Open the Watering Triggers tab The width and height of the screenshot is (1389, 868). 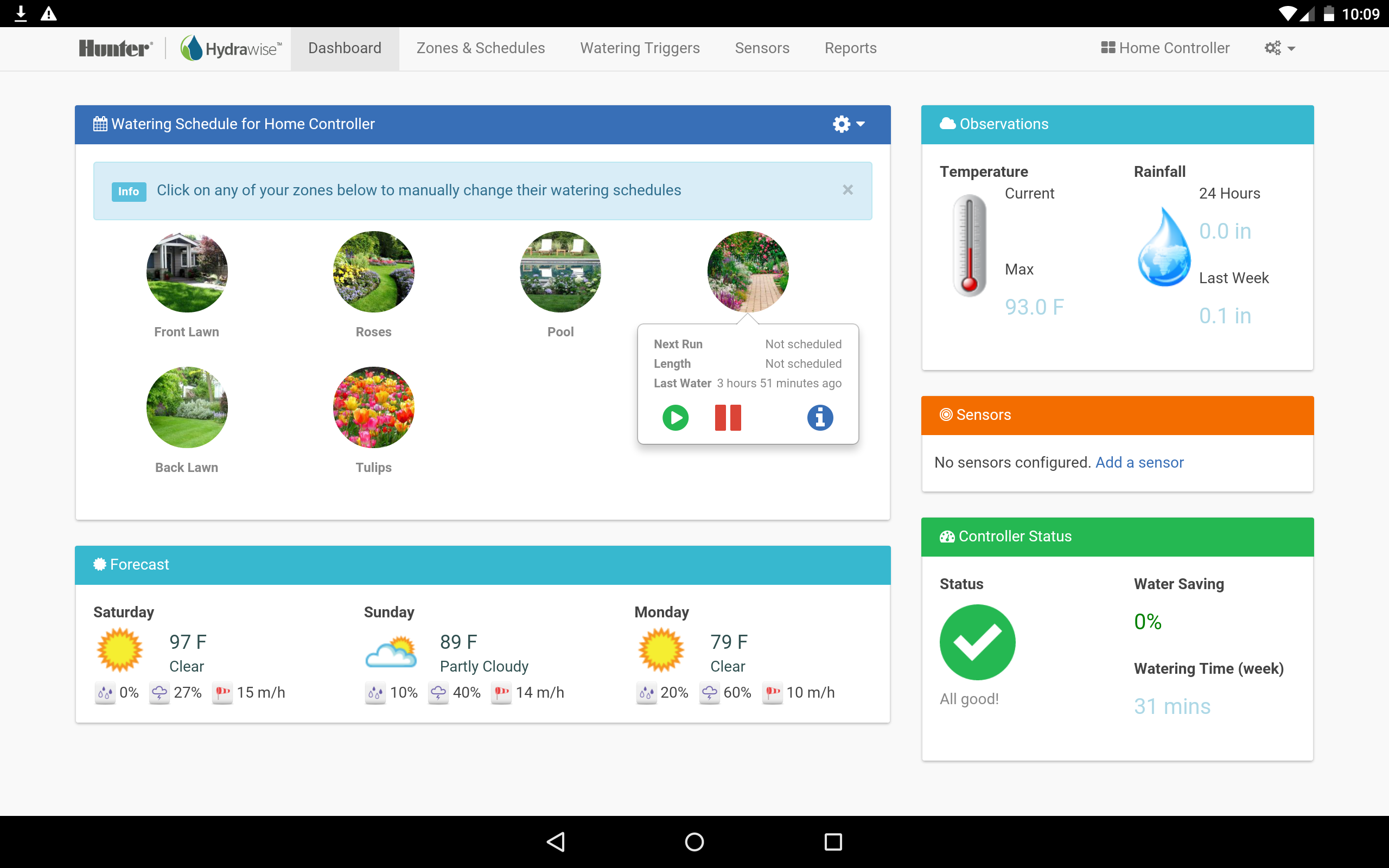coord(639,48)
